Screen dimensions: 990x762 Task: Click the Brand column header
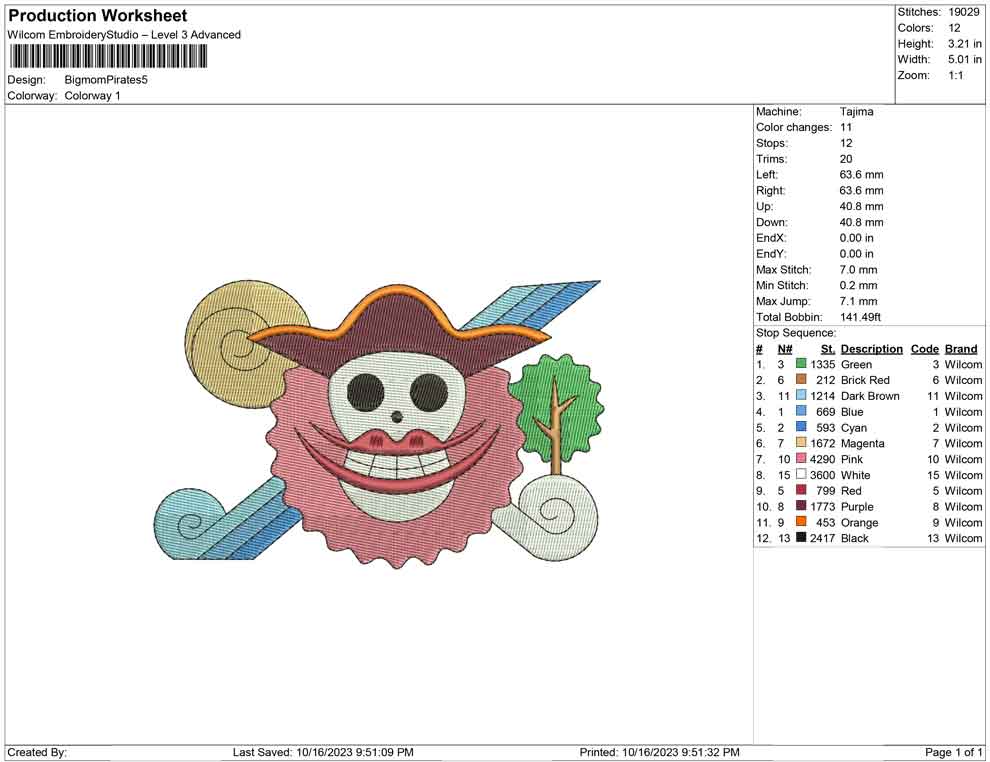click(961, 349)
